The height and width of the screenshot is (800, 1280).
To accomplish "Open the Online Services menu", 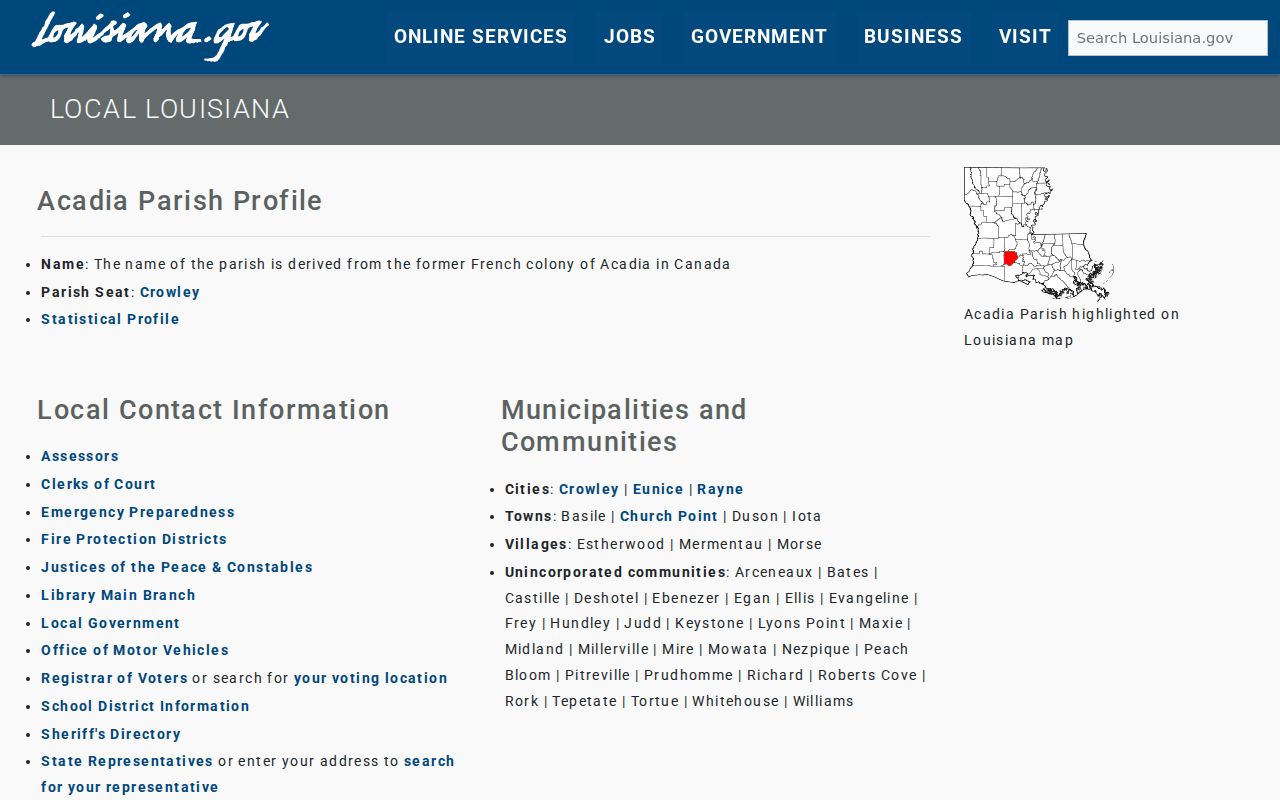I will [480, 37].
